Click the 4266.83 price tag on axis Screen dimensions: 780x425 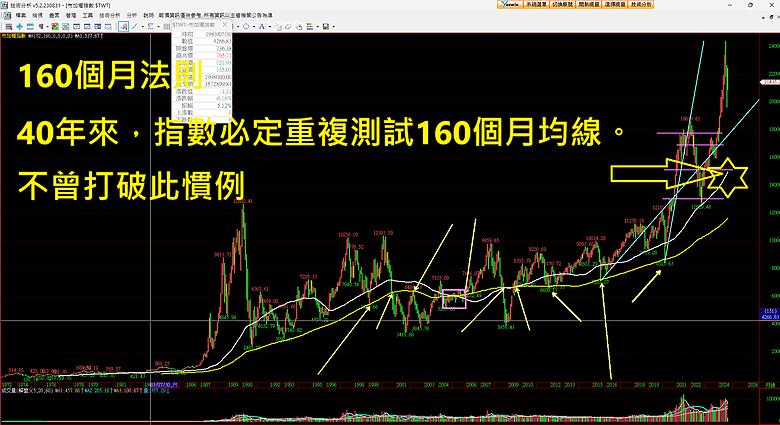[x=769, y=314]
